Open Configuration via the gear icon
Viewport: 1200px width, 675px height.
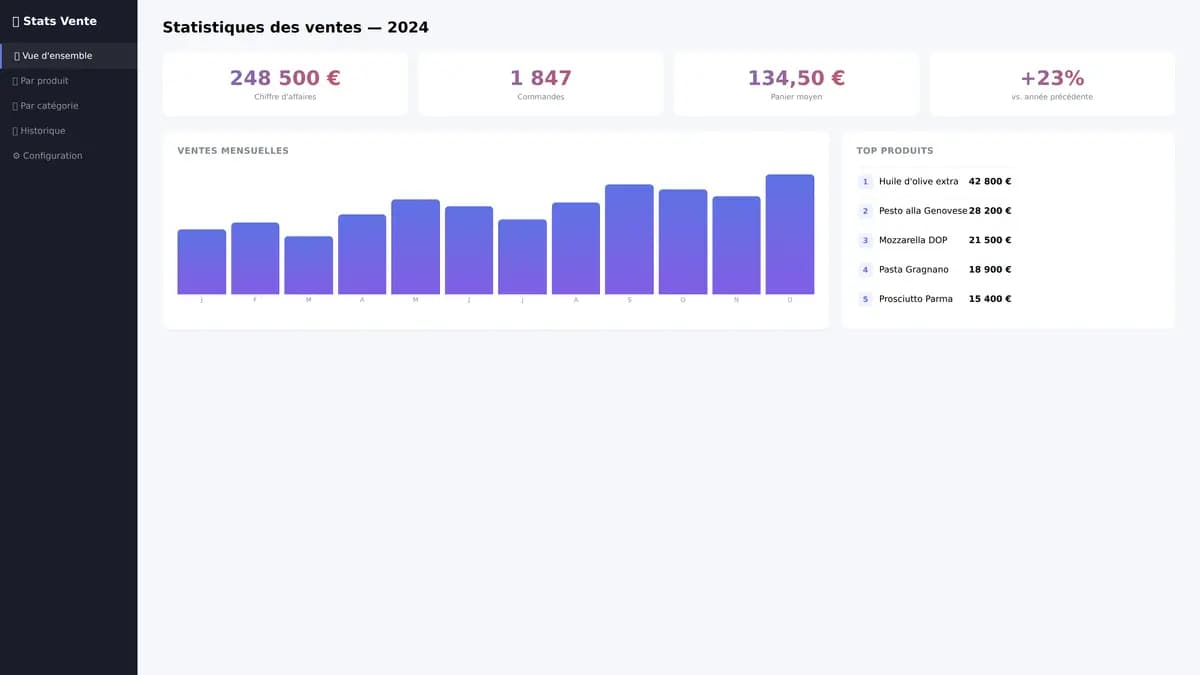(15, 155)
